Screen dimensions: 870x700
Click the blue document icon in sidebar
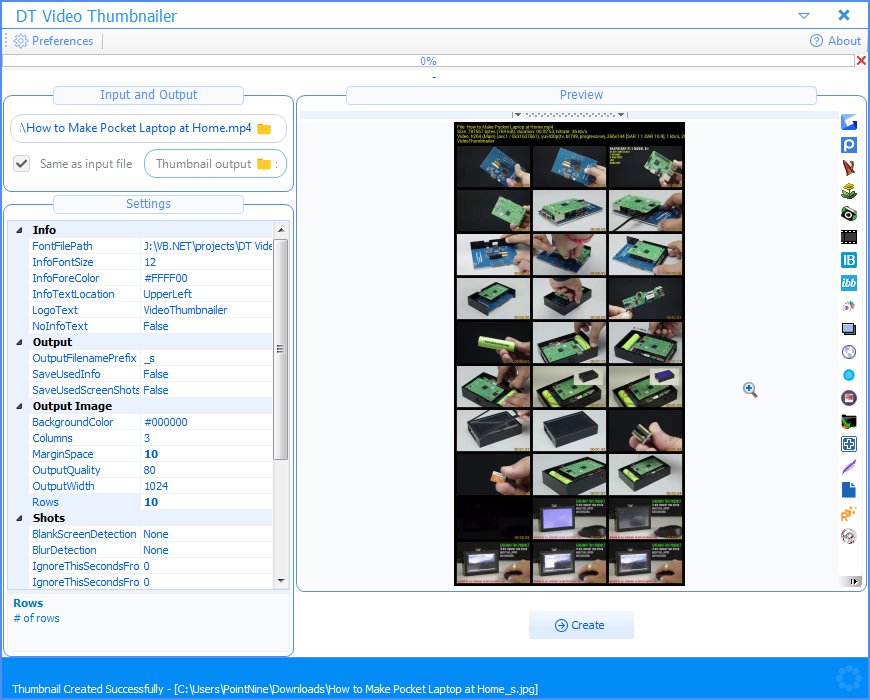point(849,490)
